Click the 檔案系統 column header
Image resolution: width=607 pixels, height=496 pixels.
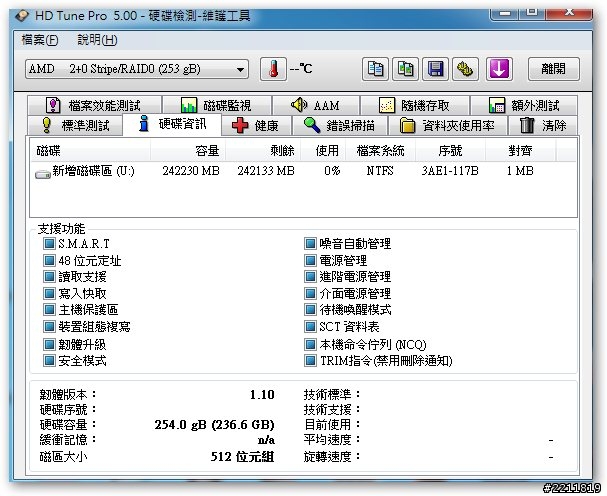point(380,150)
